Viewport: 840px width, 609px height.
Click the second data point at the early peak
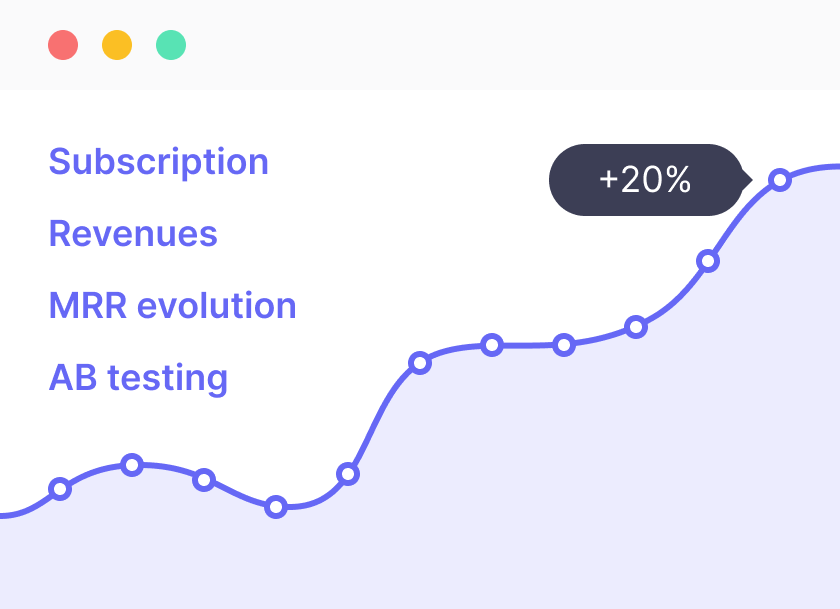point(132,465)
